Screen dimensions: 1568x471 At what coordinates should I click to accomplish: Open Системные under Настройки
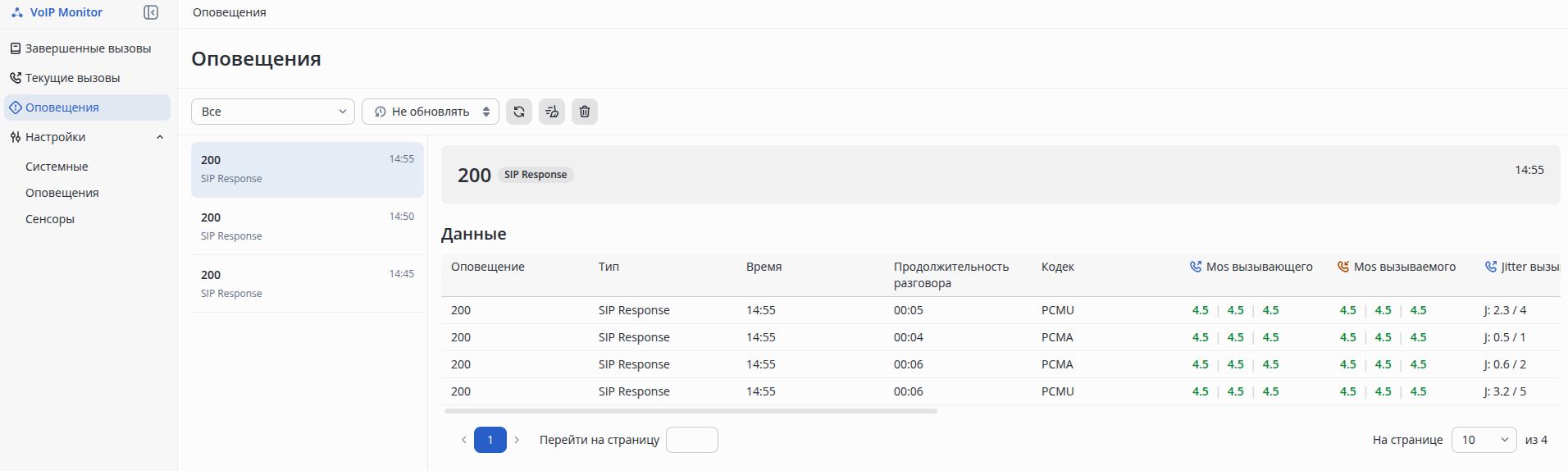click(x=57, y=167)
